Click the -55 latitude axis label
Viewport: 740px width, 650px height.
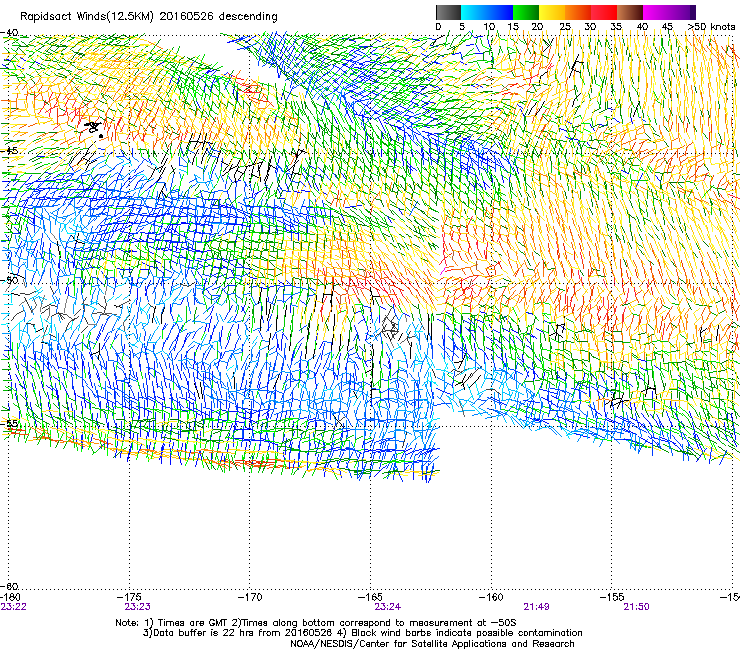click(9, 423)
